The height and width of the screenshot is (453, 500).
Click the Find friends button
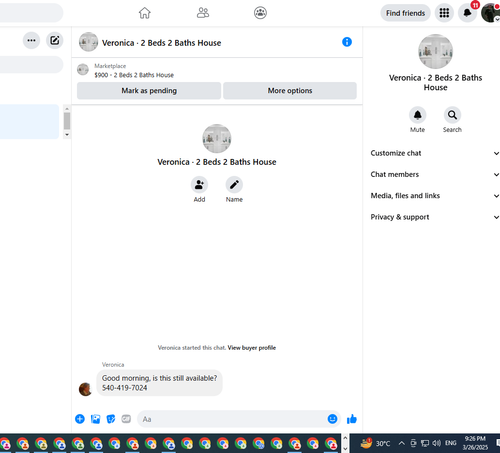[x=405, y=13]
